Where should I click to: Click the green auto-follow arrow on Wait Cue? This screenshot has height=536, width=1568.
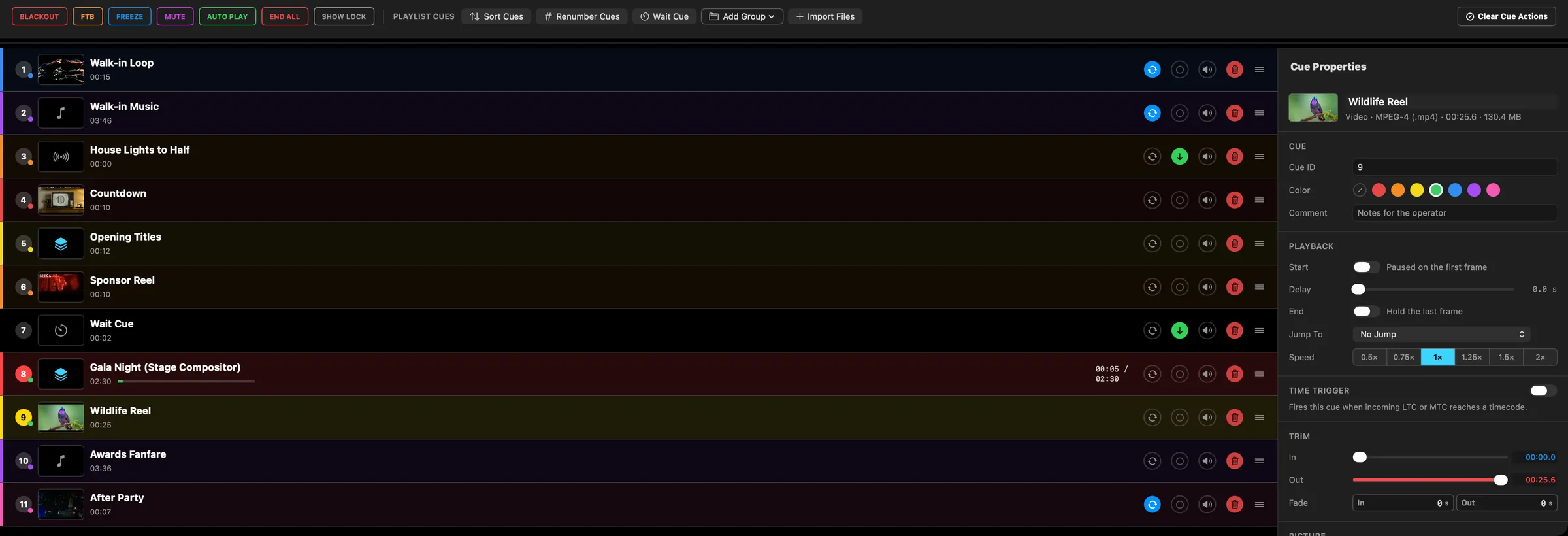click(1179, 330)
